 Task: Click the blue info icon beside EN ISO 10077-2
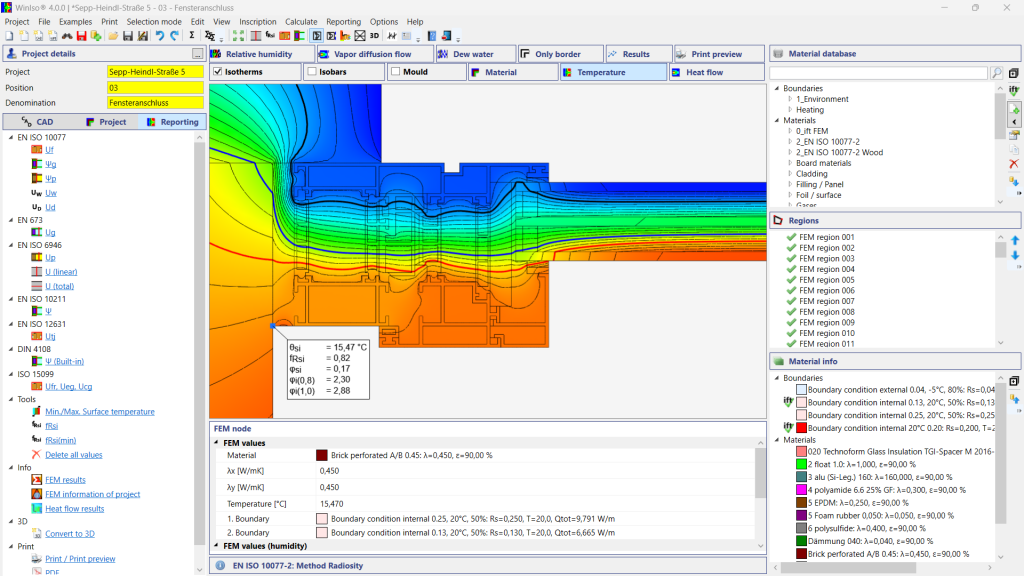click(x=220, y=566)
